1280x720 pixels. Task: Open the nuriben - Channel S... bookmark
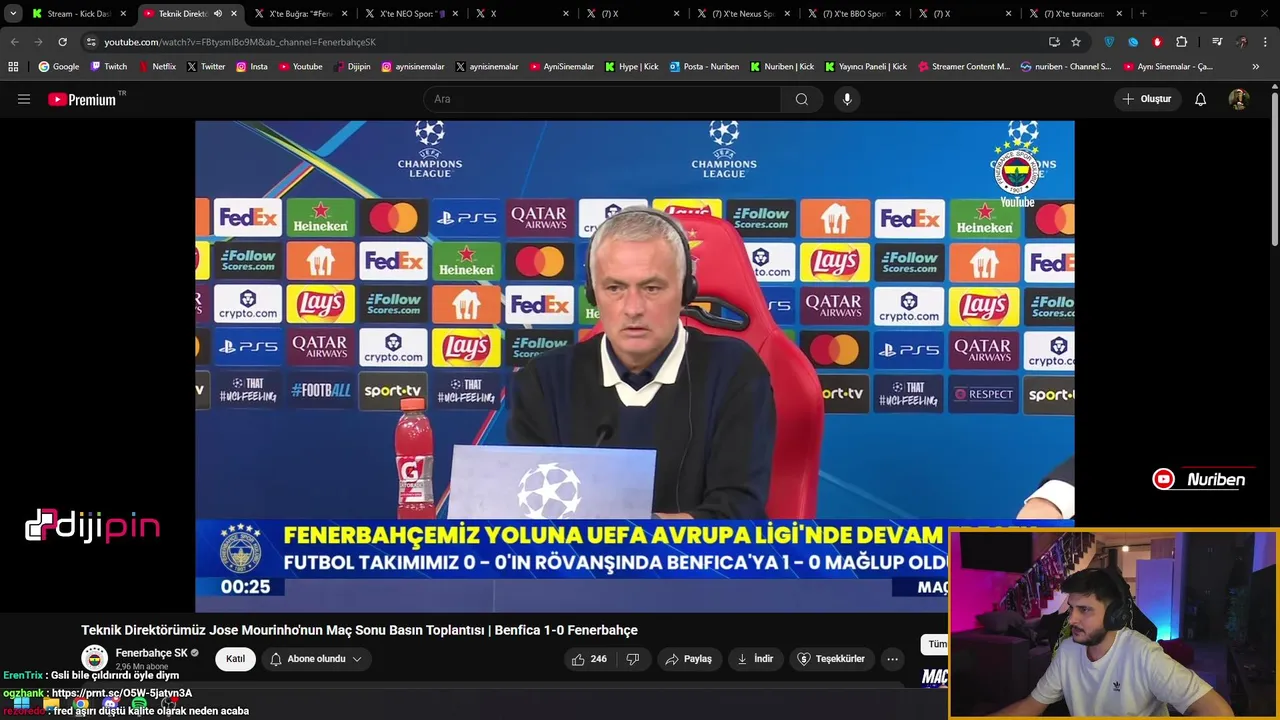coord(1065,66)
